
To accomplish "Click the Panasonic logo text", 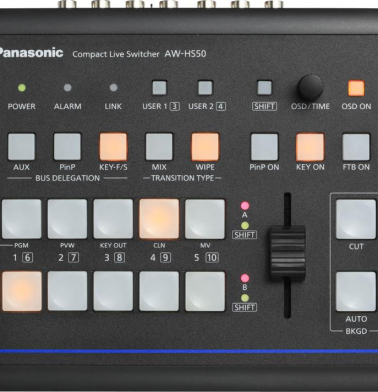I will pos(31,53).
